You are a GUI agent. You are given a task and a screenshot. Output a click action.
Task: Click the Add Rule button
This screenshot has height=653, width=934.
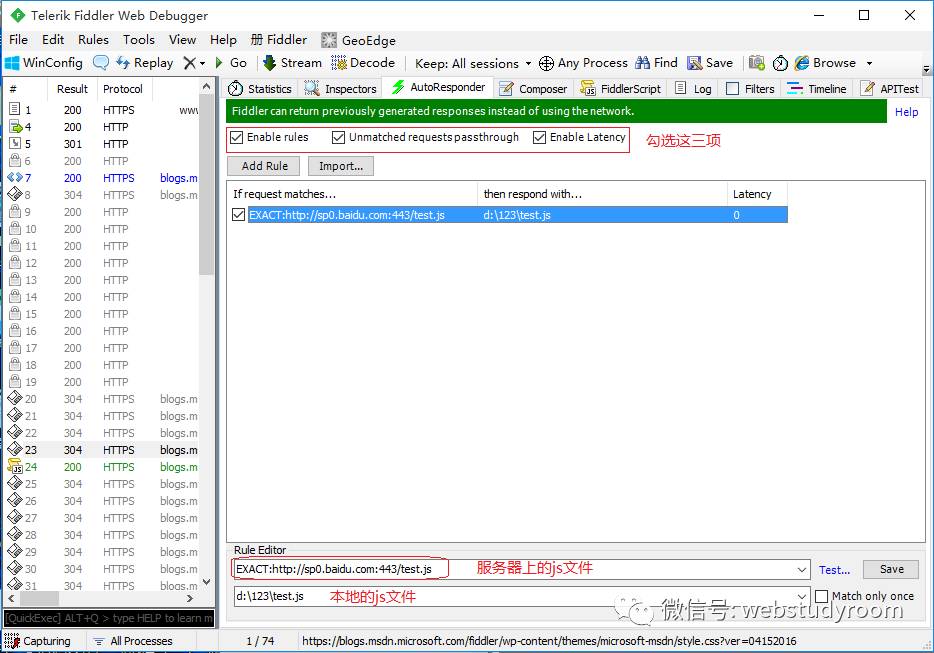point(264,166)
